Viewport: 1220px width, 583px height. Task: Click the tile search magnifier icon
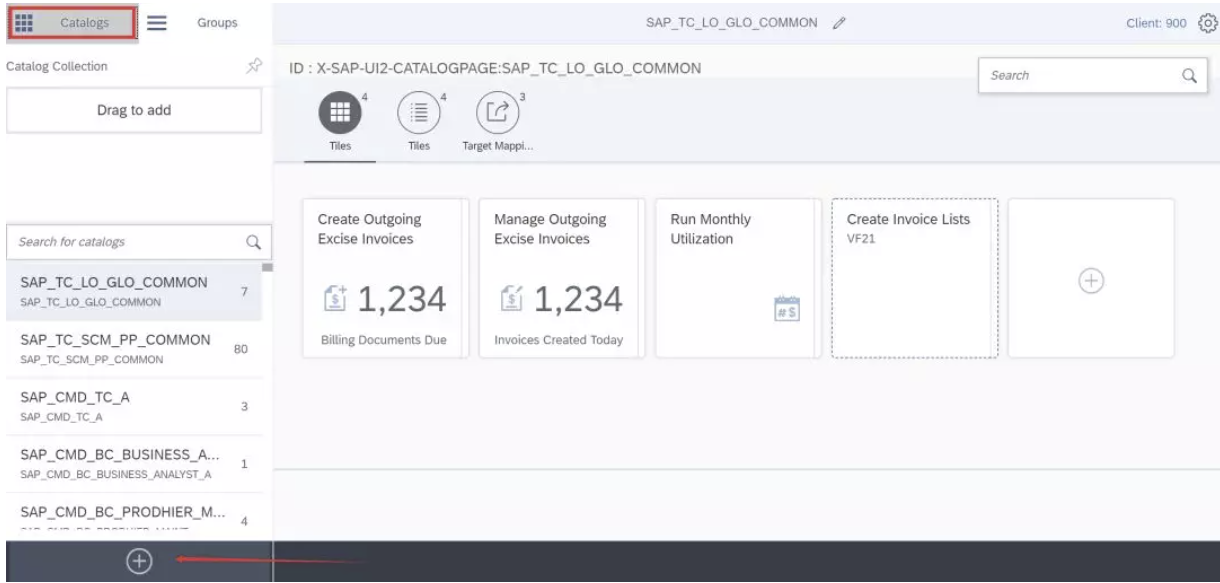pyautogui.click(x=1189, y=75)
